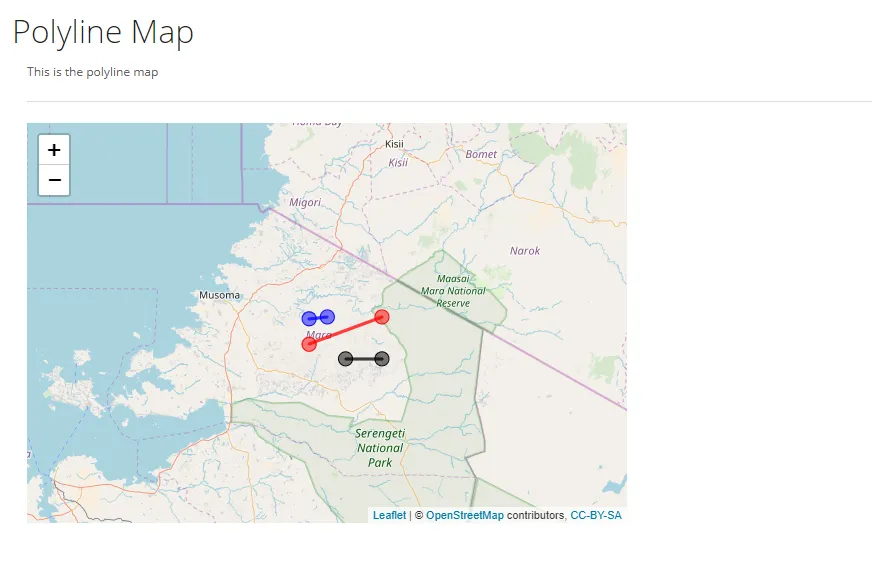Click the black polyline segment
Screen dimensions: 872x584
(363, 359)
